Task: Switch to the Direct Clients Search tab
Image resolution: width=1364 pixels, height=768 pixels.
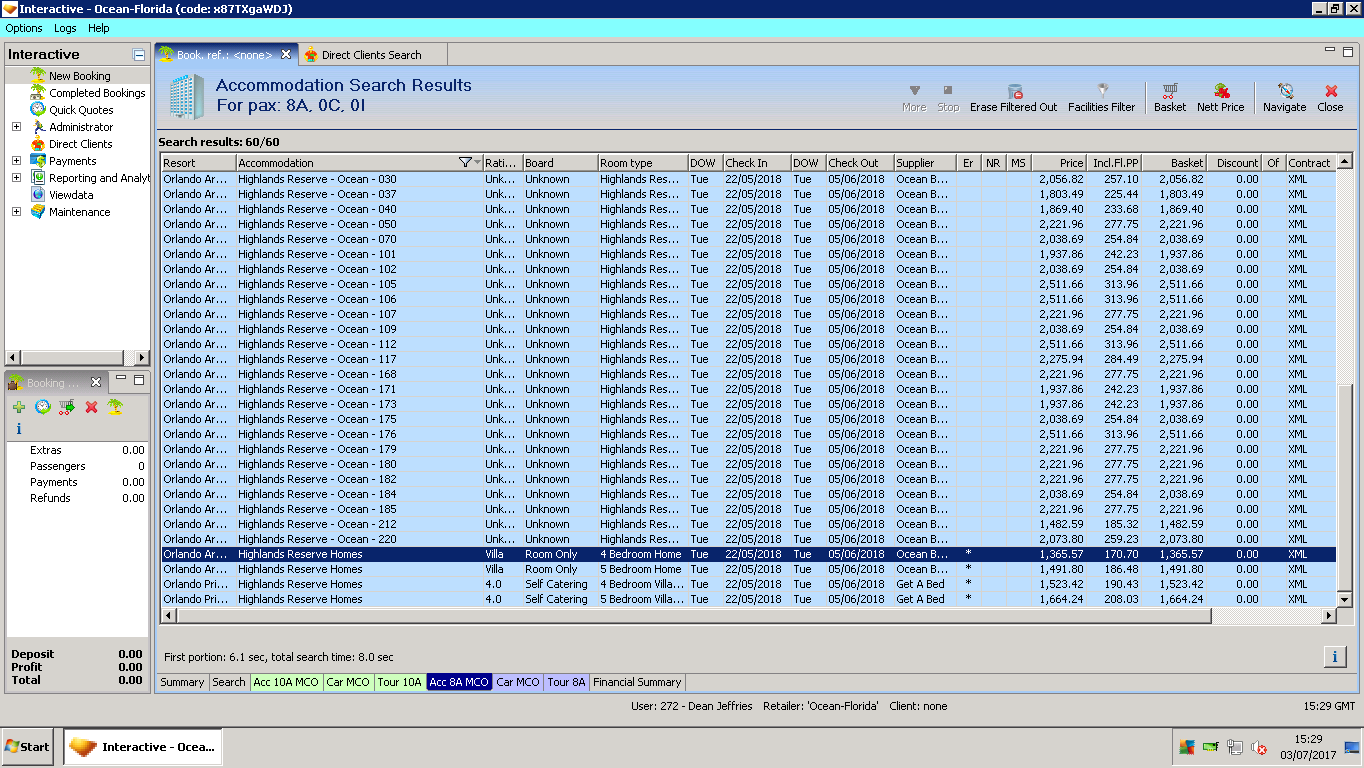Action: 371,55
